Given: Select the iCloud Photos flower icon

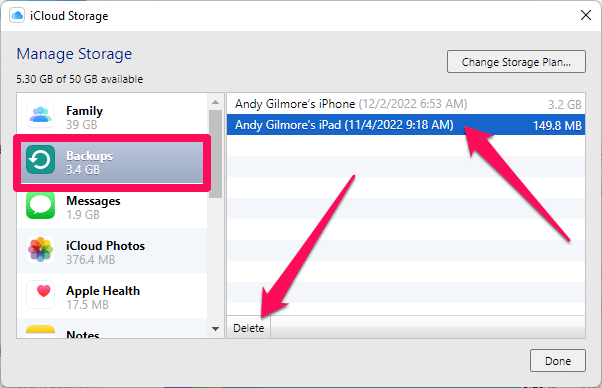Looking at the screenshot, I should click(40, 250).
